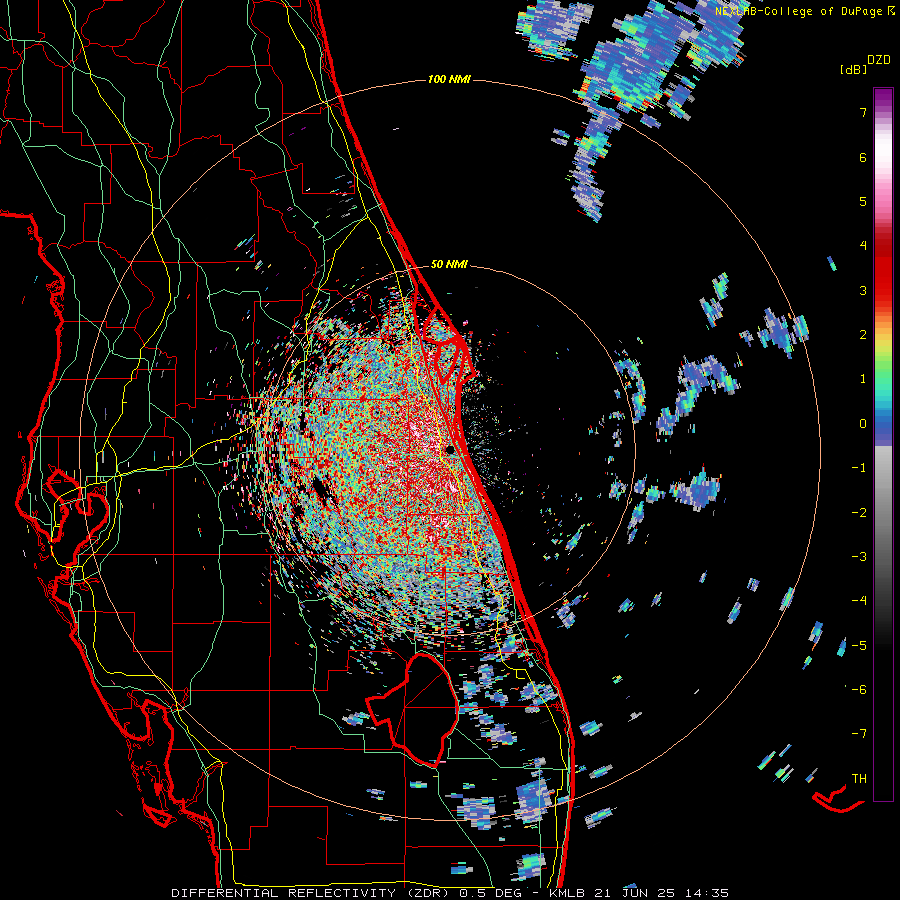
Task: Click the "1" tick on the color scale
Action: [863, 379]
